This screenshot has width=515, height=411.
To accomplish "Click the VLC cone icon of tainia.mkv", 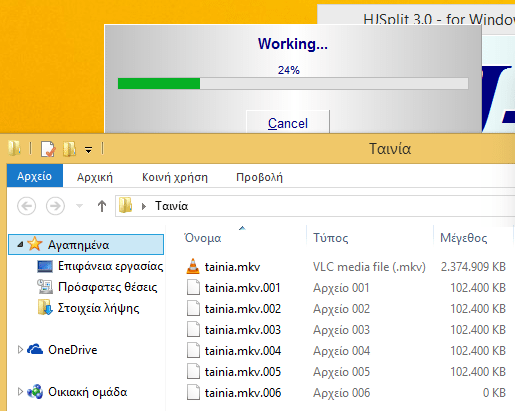I will pyautogui.click(x=193, y=266).
